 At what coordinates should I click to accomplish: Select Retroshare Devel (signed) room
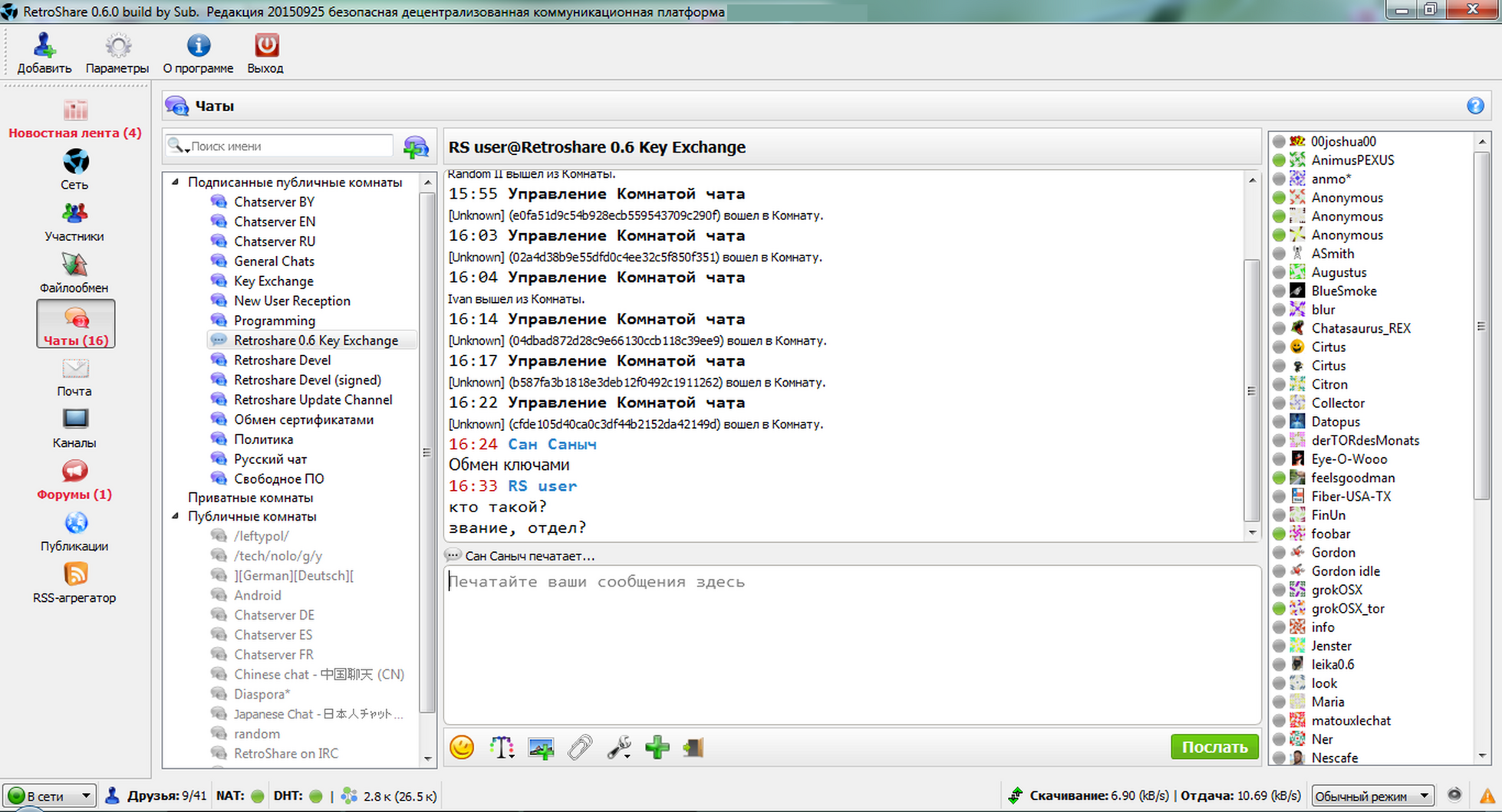pos(307,380)
